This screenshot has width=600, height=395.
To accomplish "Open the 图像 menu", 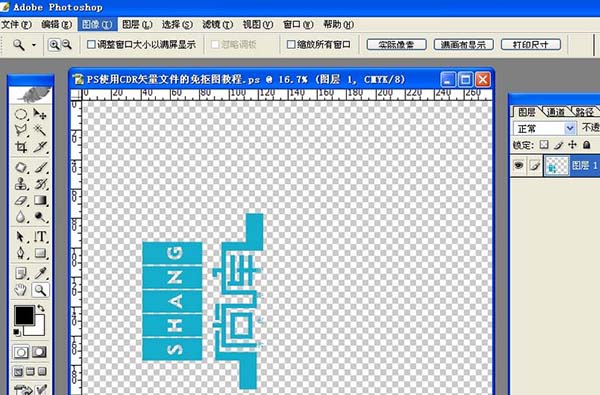I will coord(97,24).
